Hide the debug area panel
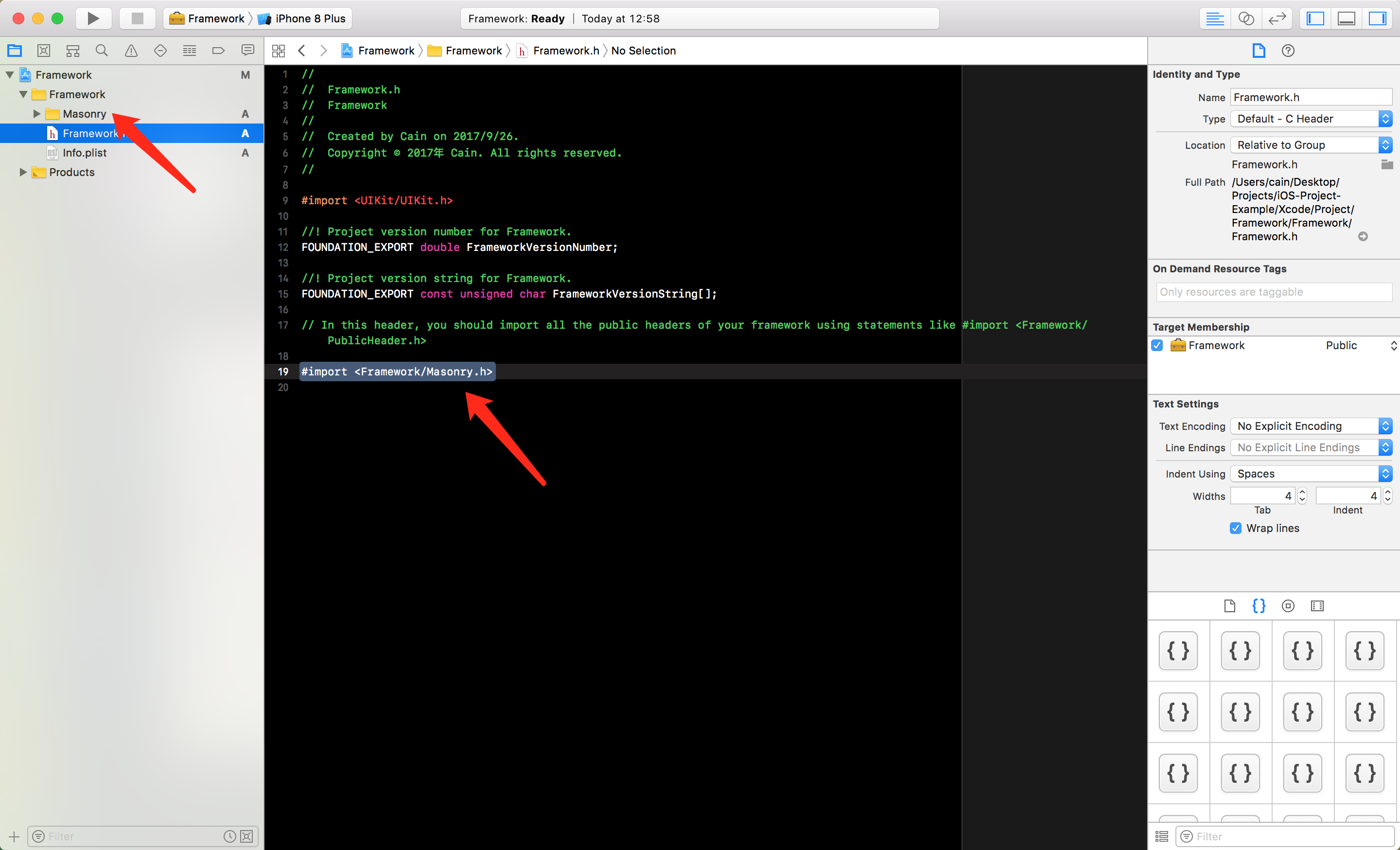This screenshot has height=850, width=1400. pyautogui.click(x=1346, y=18)
